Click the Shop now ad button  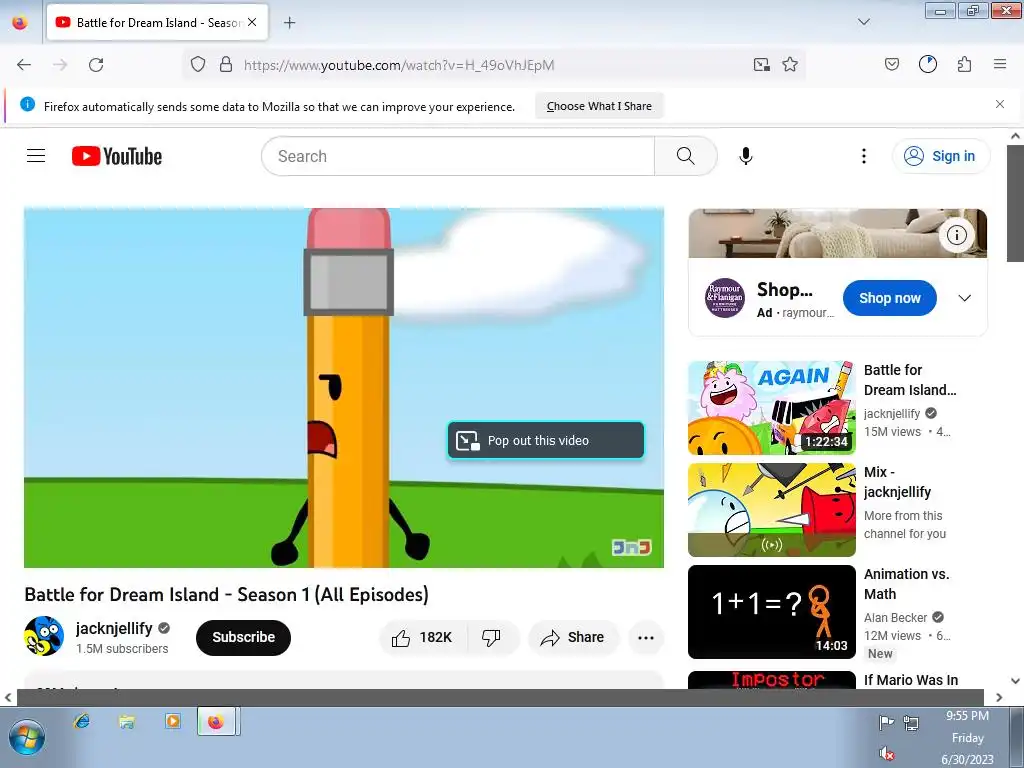[x=889, y=298]
